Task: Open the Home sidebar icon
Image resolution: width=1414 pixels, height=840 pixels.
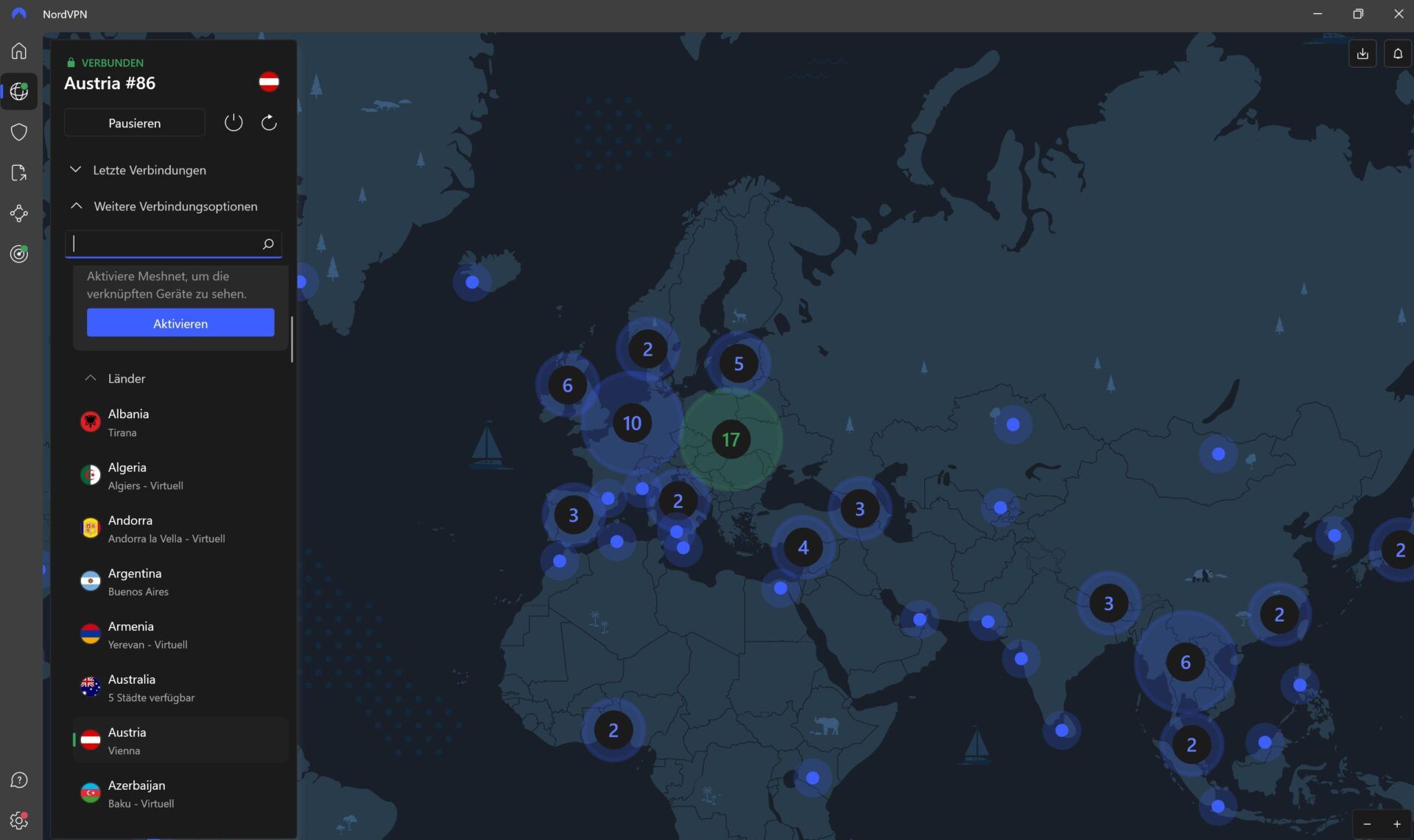Action: tap(19, 51)
